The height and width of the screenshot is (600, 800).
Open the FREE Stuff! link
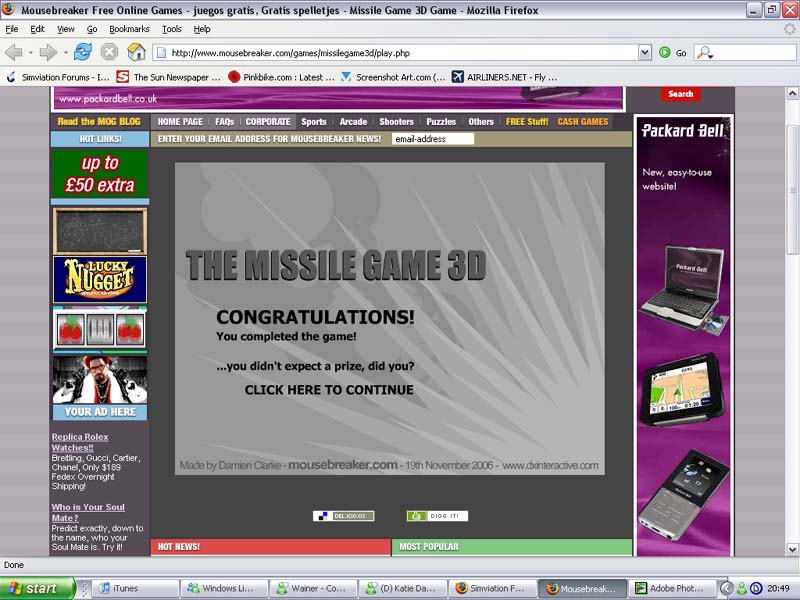pos(527,122)
